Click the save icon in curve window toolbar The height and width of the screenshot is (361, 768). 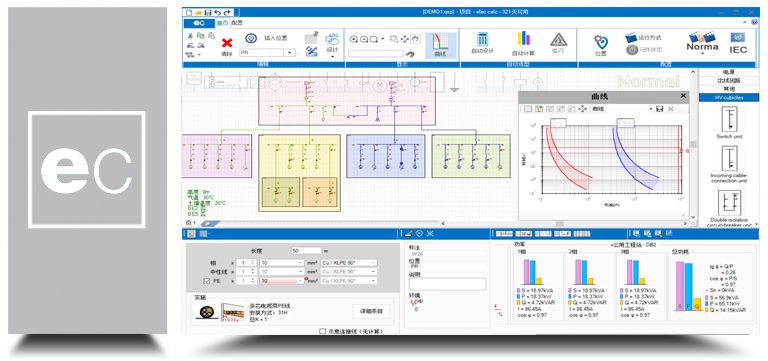tap(659, 109)
